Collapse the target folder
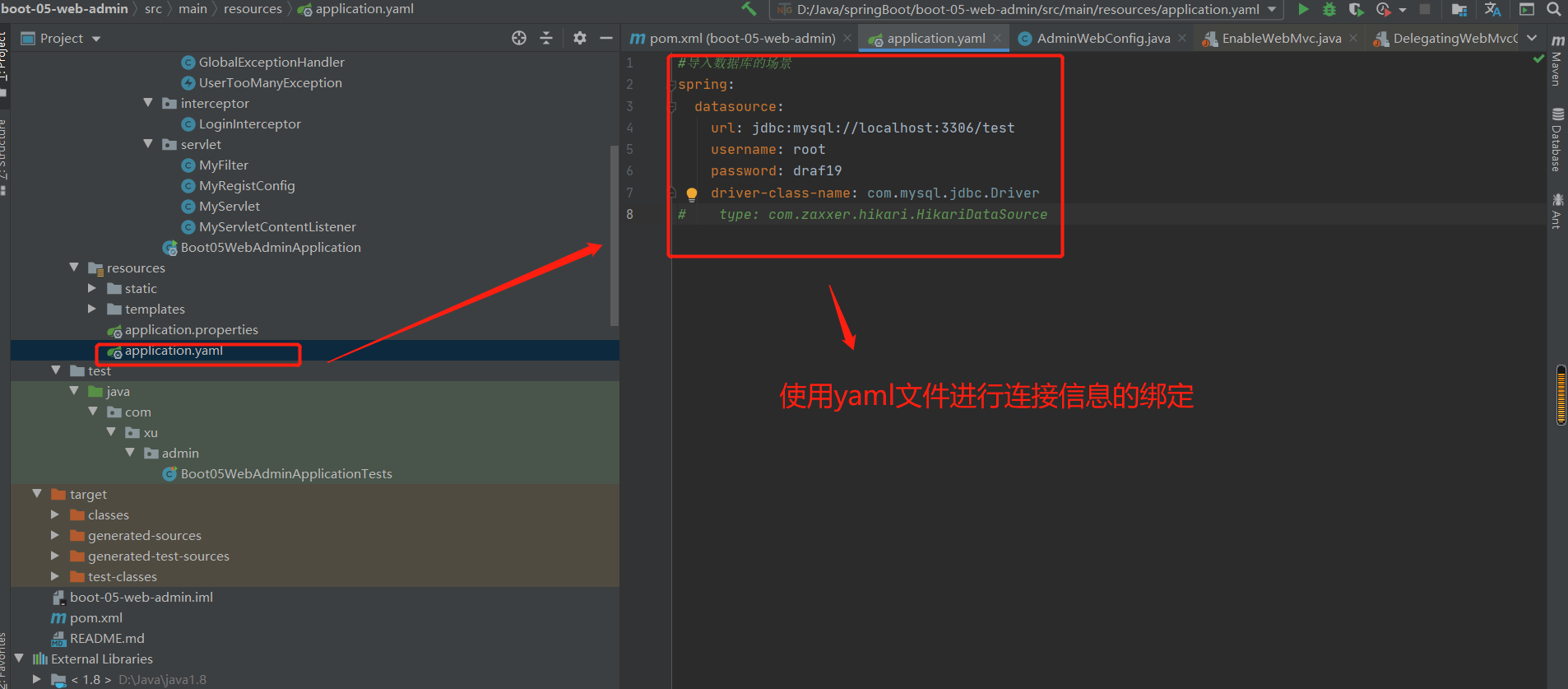The height and width of the screenshot is (689, 1568). coord(37,494)
